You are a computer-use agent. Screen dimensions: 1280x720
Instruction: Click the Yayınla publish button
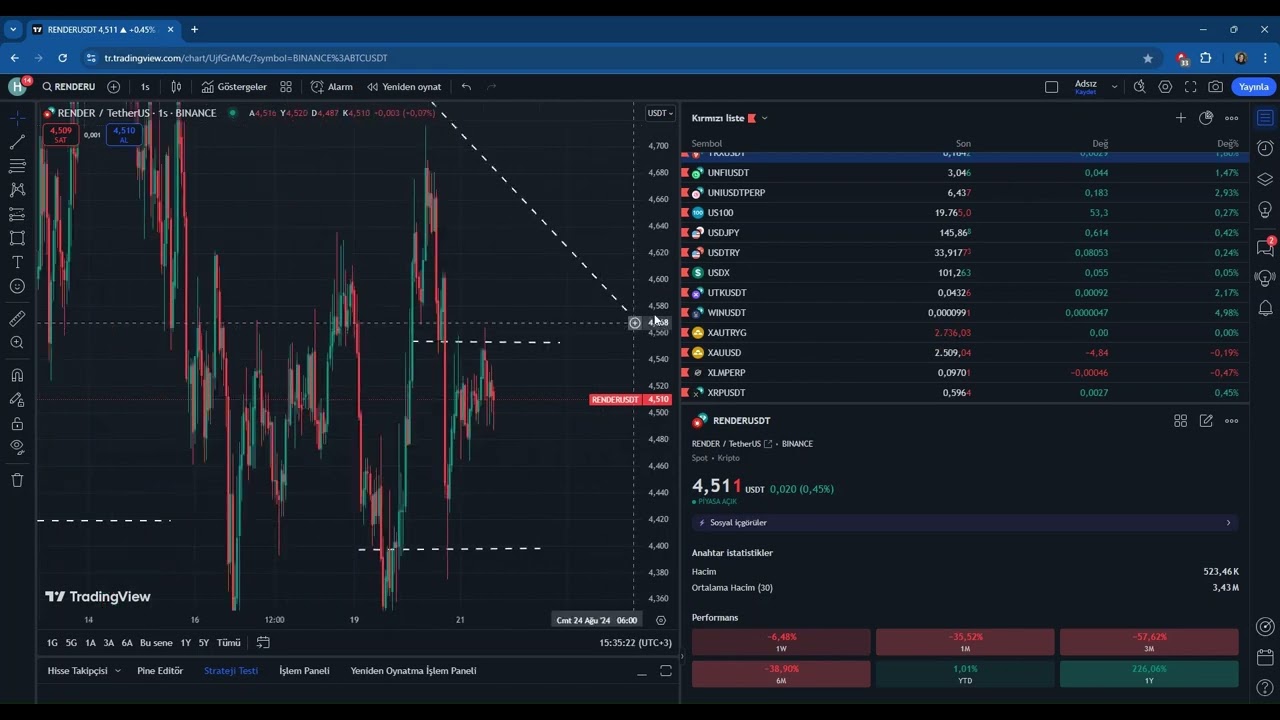point(1254,87)
